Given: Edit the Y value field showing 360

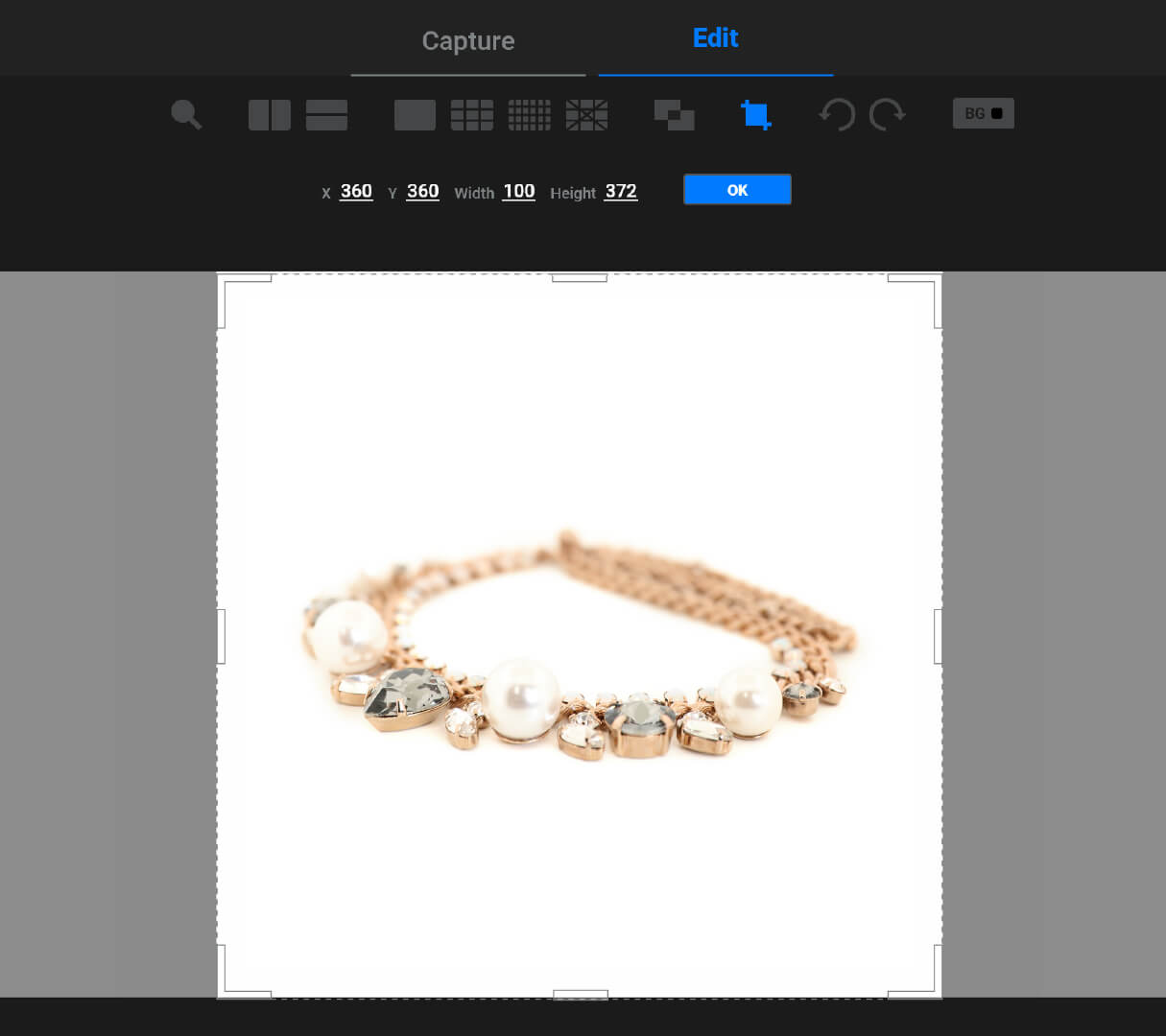Looking at the screenshot, I should pyautogui.click(x=422, y=191).
